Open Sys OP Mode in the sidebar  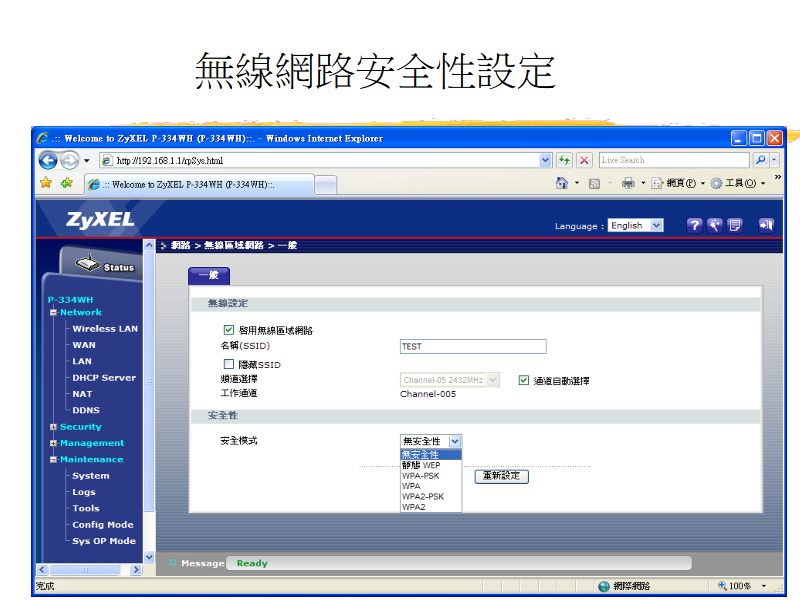(104, 541)
